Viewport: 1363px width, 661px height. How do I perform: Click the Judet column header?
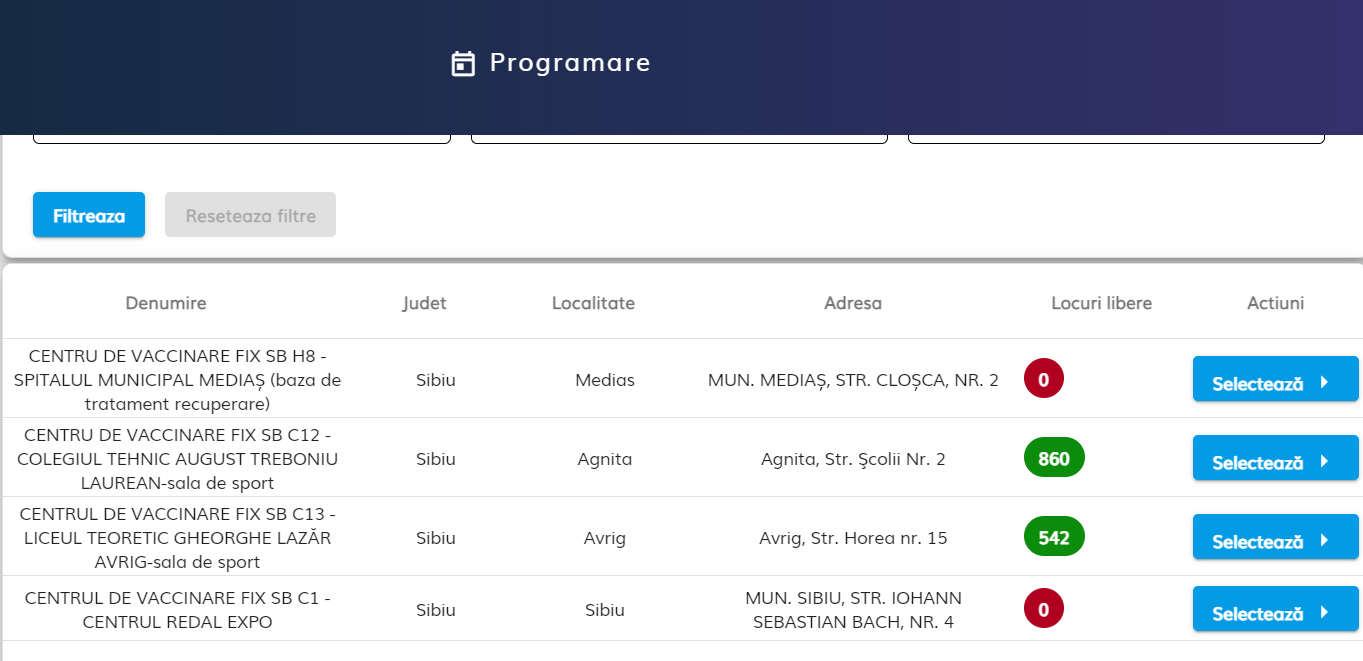(x=425, y=303)
